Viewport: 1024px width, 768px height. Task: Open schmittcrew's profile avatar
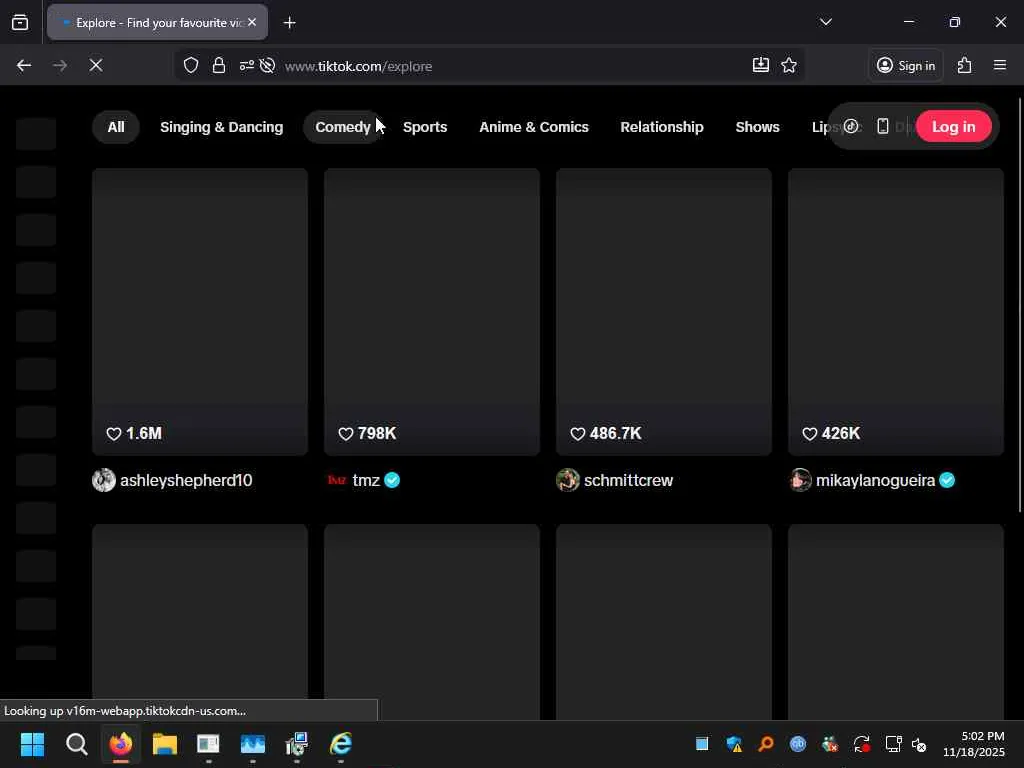click(568, 480)
